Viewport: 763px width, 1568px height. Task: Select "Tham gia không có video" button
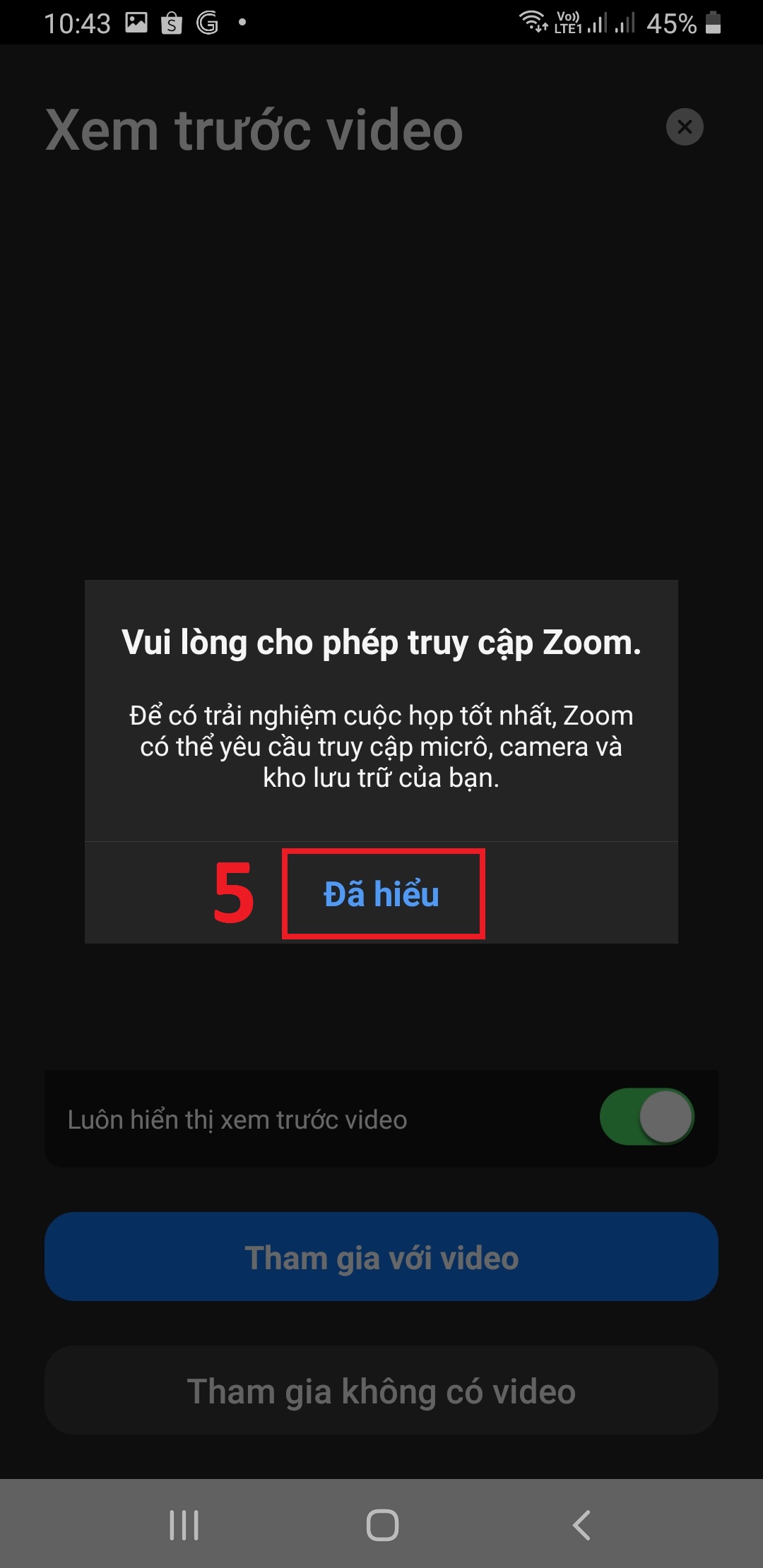tap(381, 1390)
